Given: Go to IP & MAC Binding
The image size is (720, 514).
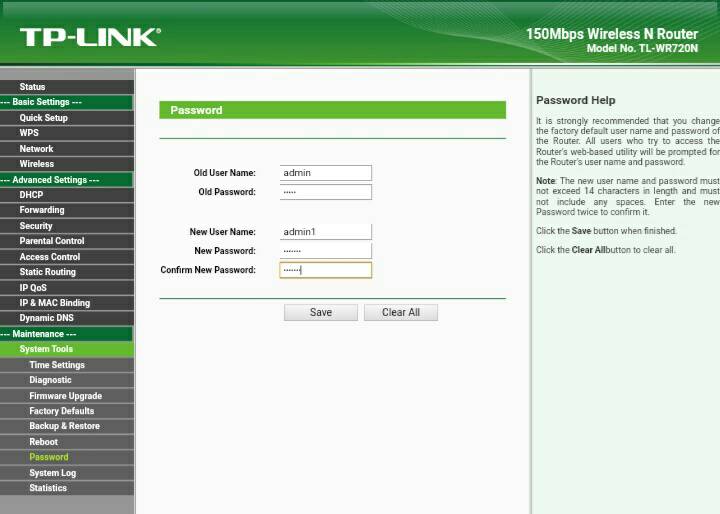Looking at the screenshot, I should pos(67,303).
